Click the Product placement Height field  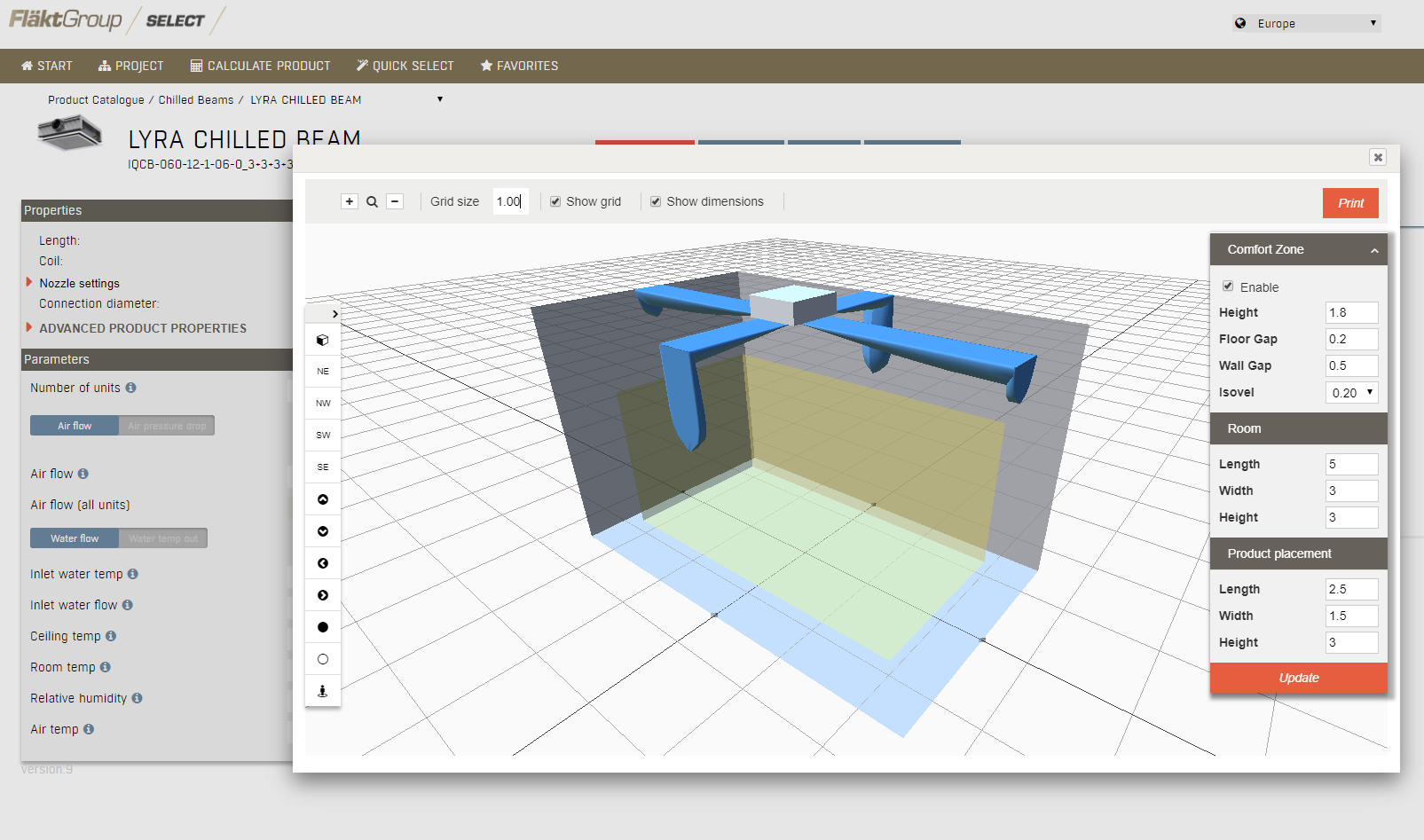pyautogui.click(x=1352, y=642)
